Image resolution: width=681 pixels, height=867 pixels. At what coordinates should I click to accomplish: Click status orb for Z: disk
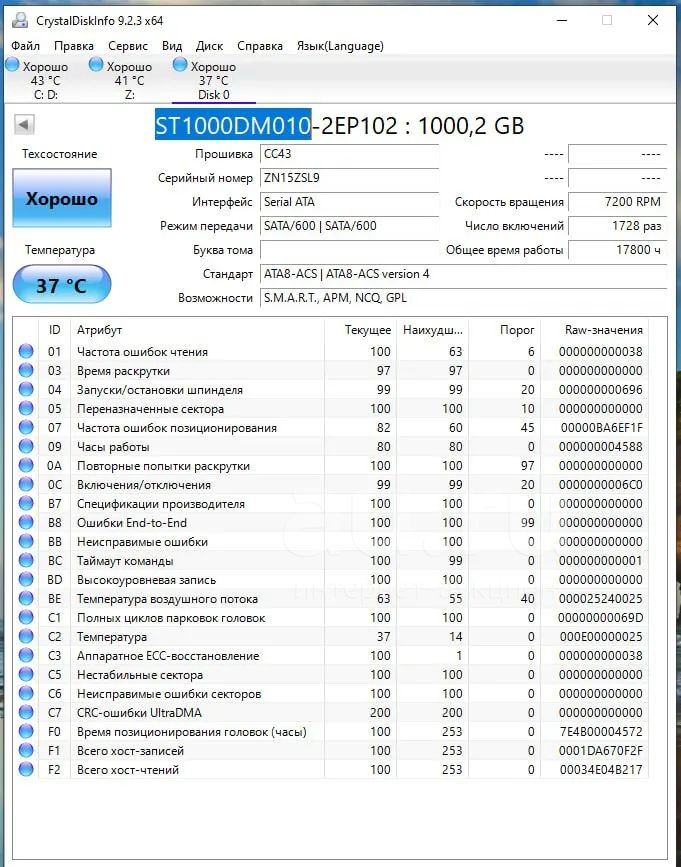pyautogui.click(x=96, y=65)
